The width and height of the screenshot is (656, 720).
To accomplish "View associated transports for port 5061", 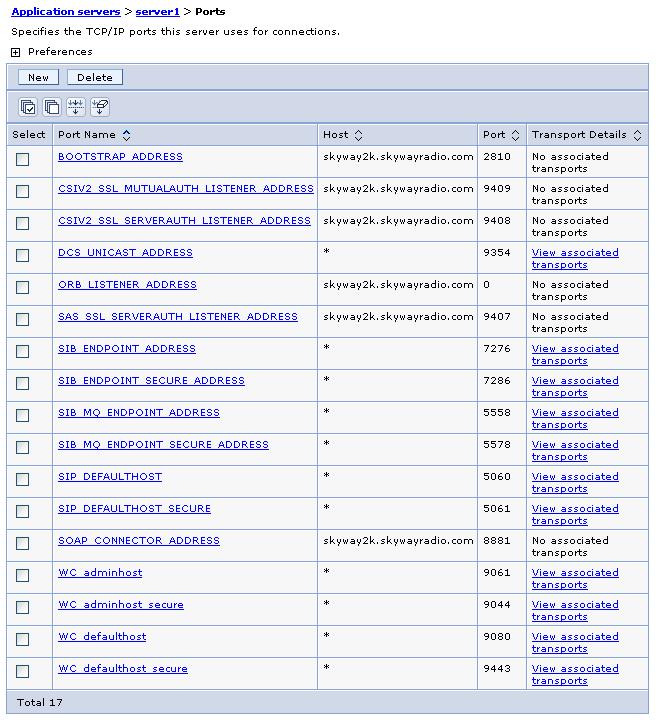I will 575,515.
